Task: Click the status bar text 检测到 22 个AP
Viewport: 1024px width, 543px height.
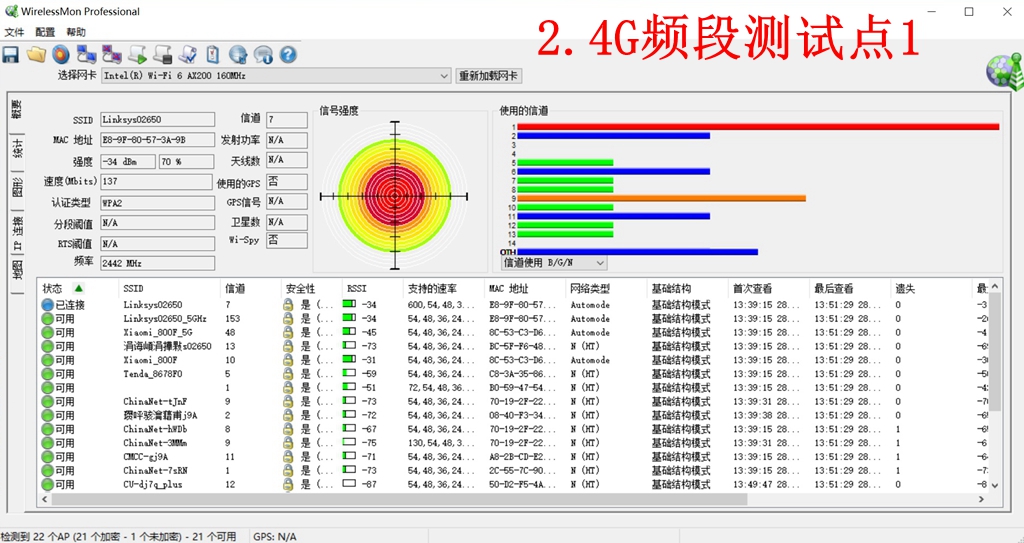Action: click(x=119, y=536)
